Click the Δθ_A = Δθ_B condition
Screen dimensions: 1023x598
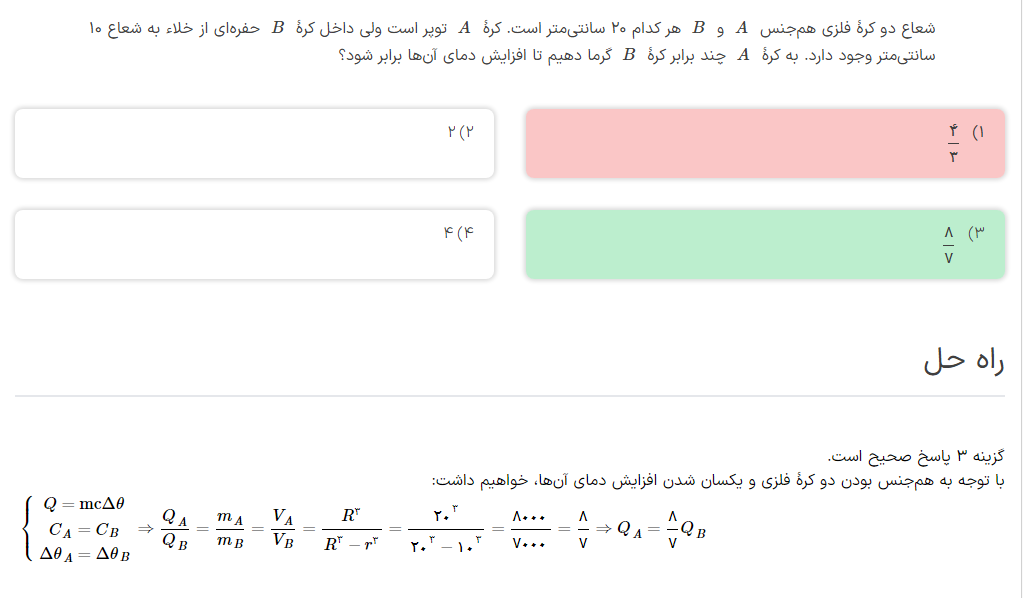tap(85, 555)
